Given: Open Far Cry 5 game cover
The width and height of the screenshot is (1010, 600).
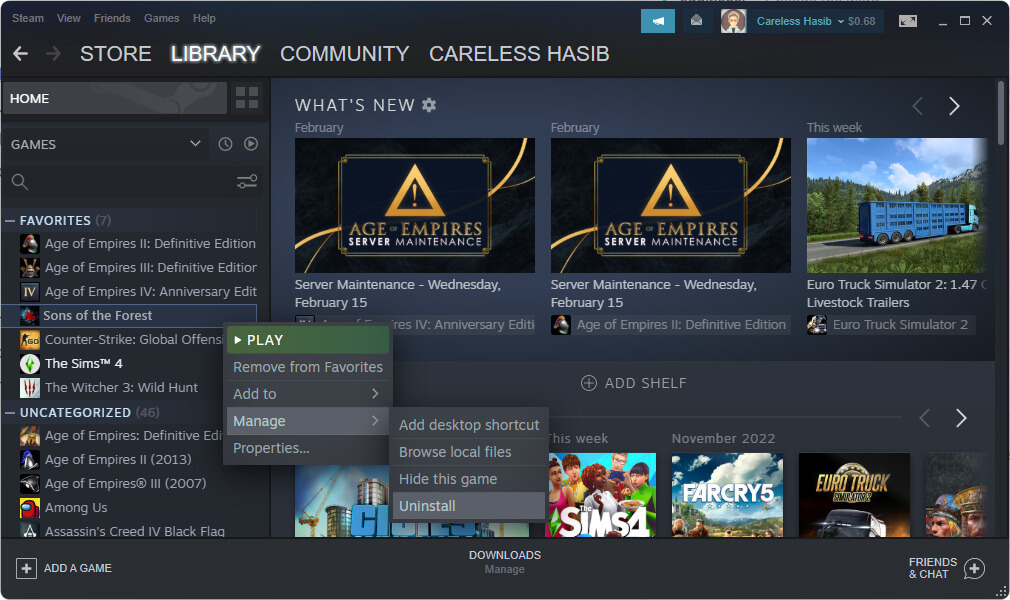Looking at the screenshot, I should (727, 494).
